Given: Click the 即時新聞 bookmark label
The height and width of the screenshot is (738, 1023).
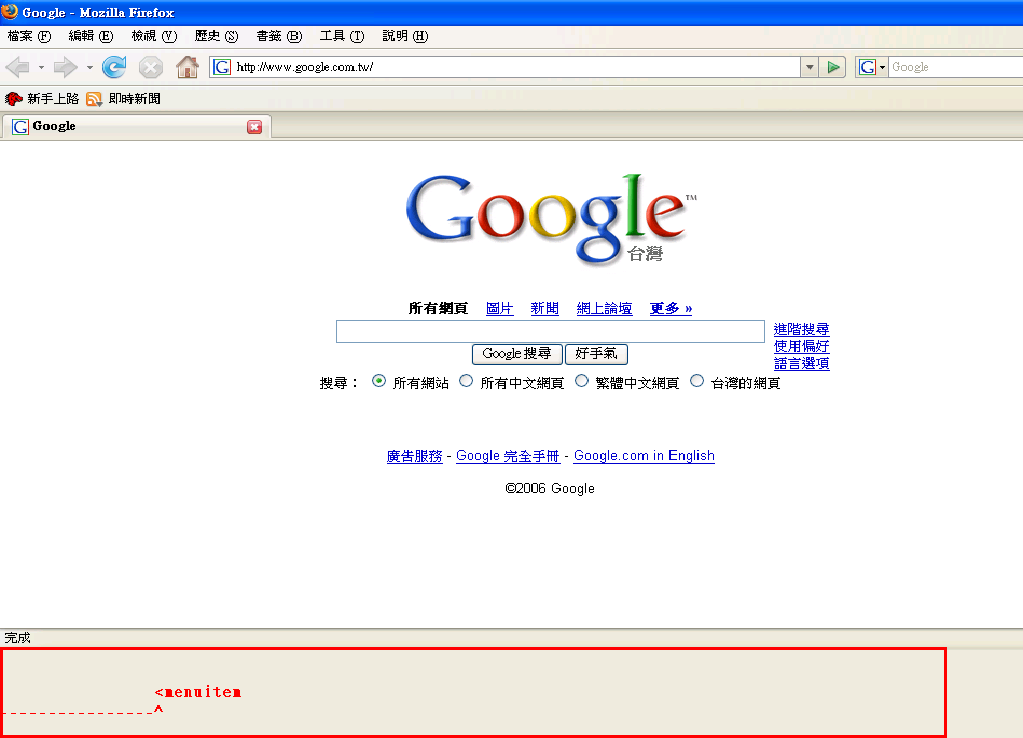Looking at the screenshot, I should click(x=134, y=99).
